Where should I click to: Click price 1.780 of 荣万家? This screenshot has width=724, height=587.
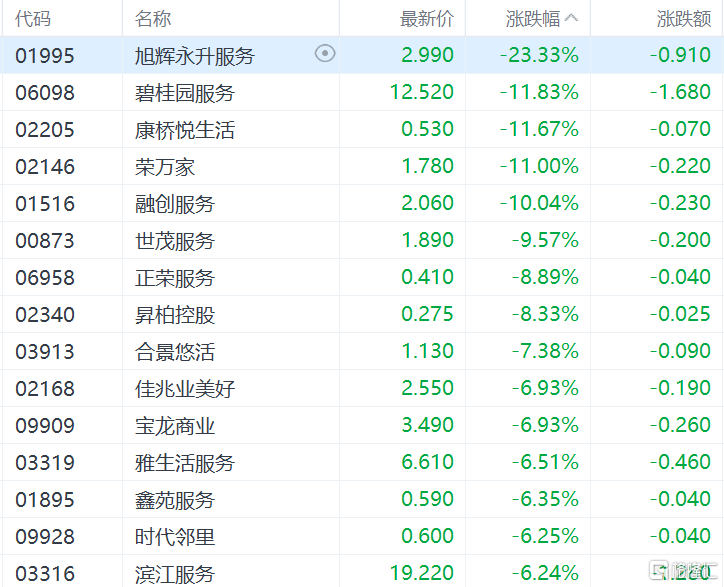pyautogui.click(x=428, y=166)
